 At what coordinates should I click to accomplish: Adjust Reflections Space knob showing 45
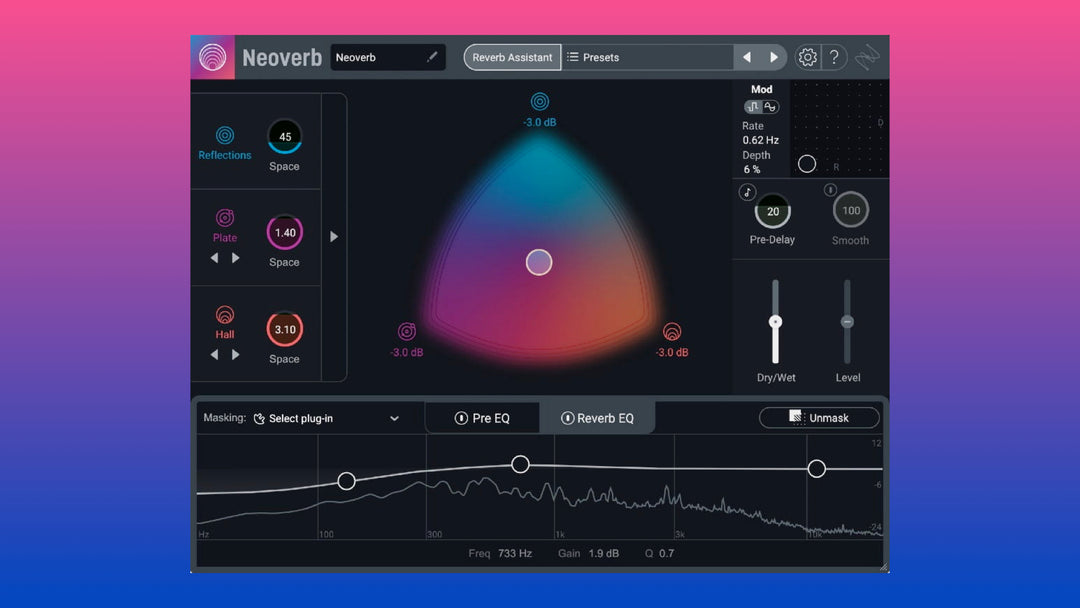click(284, 136)
